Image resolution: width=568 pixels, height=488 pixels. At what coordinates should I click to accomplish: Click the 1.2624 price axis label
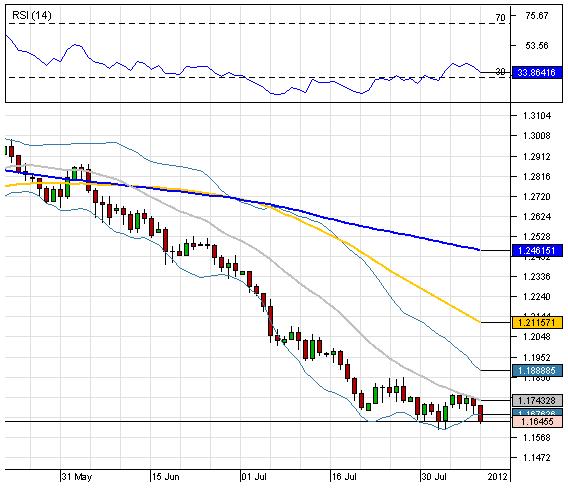click(537, 217)
